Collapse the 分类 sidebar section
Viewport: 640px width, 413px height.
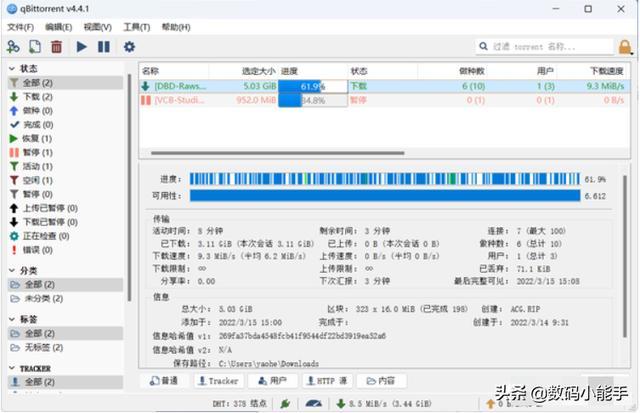click(x=12, y=270)
